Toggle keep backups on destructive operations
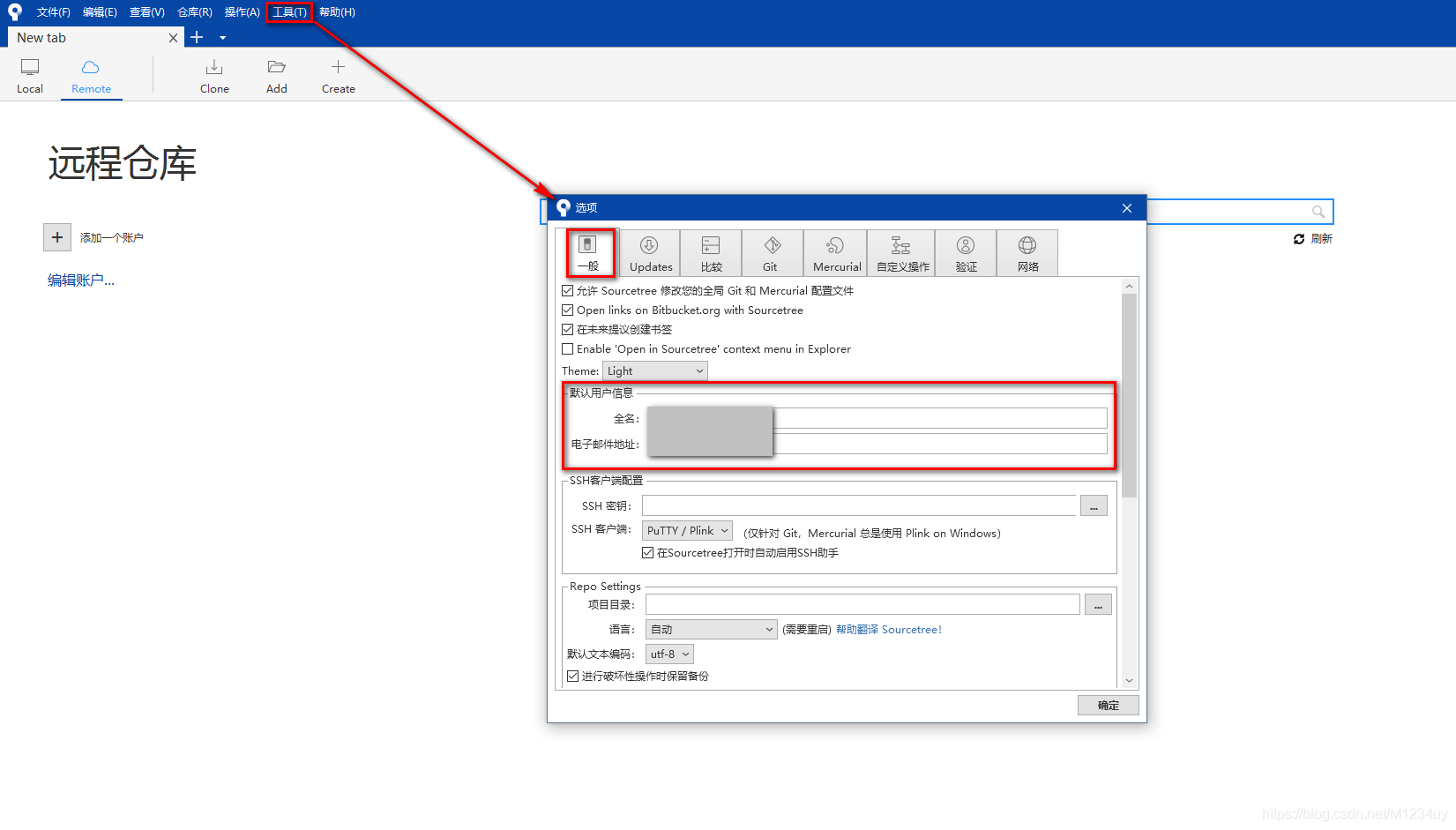This screenshot has height=830, width=1456. click(x=573, y=677)
